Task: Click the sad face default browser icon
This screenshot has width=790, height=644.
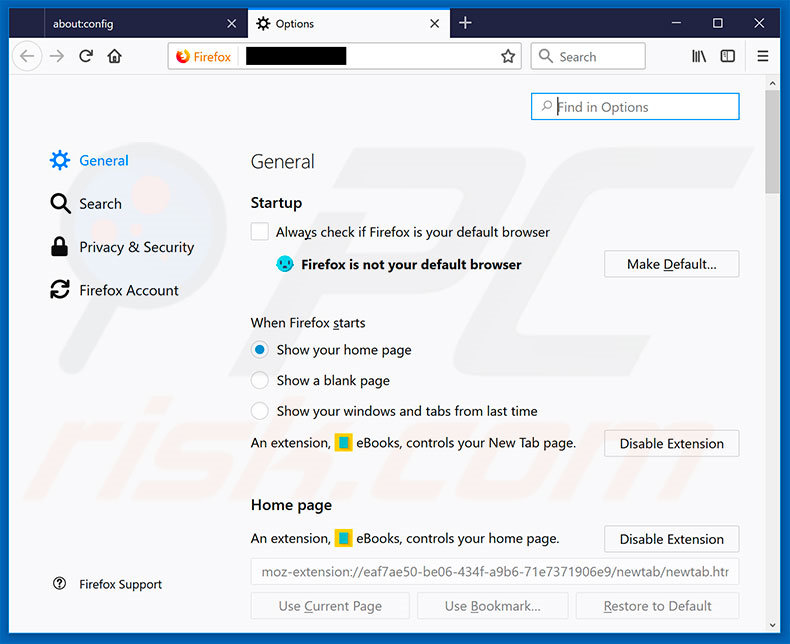Action: [285, 264]
